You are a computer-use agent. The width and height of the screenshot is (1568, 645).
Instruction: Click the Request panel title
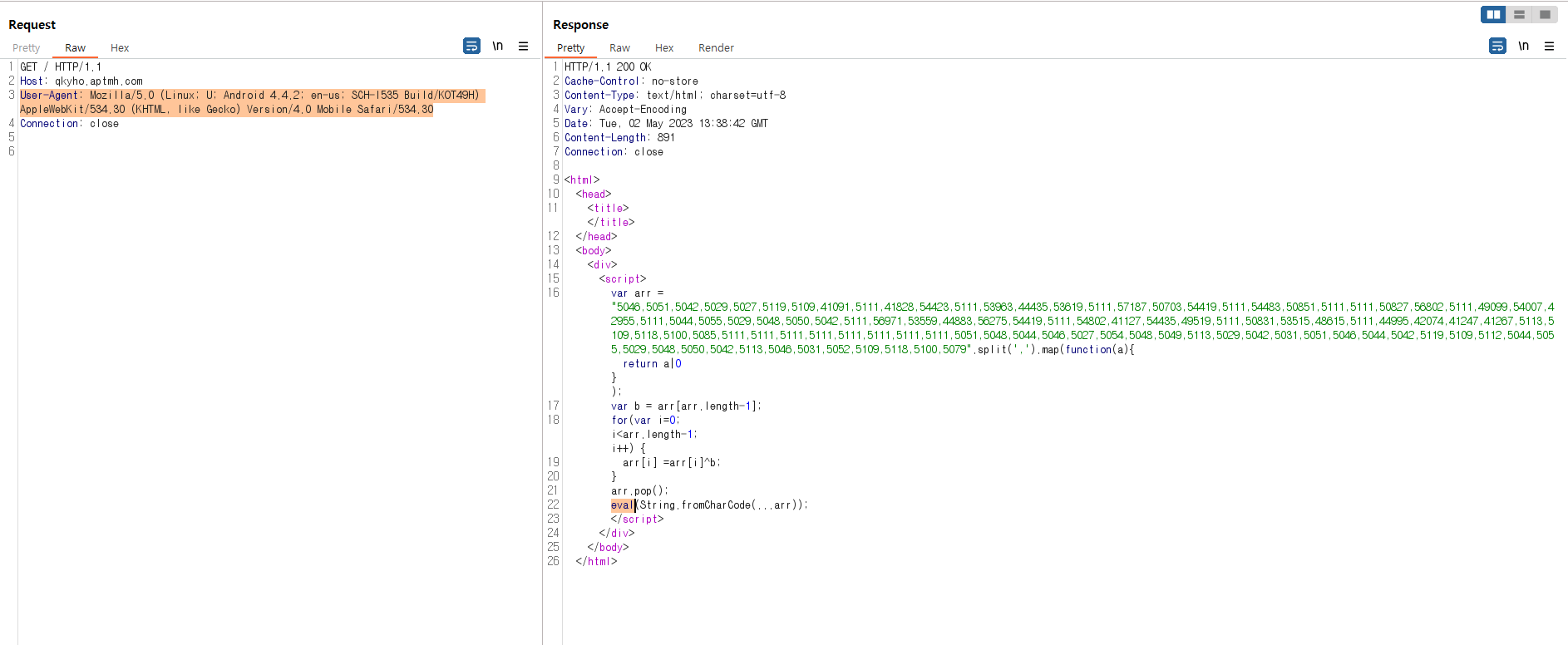point(32,25)
